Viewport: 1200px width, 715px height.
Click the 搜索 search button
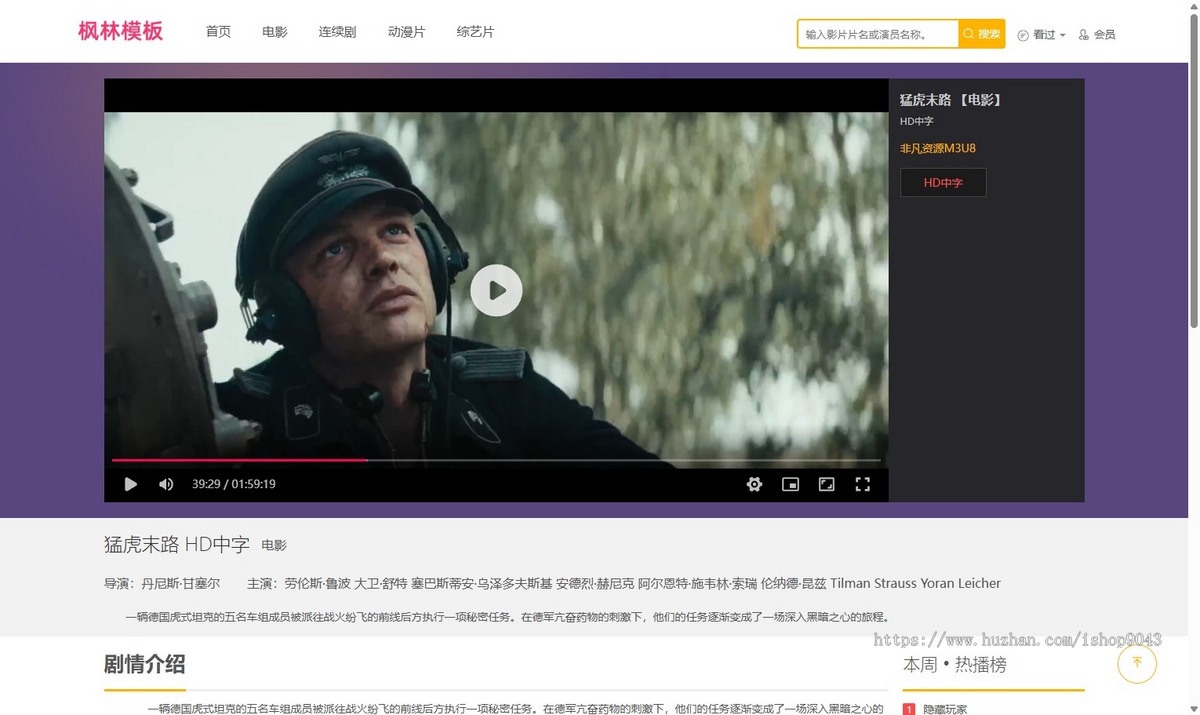981,34
